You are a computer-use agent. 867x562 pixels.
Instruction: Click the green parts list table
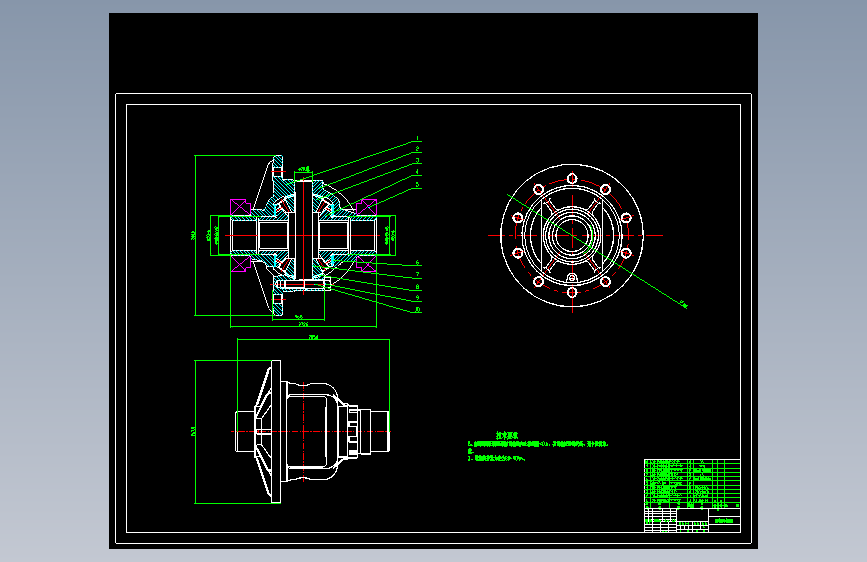coord(692,483)
